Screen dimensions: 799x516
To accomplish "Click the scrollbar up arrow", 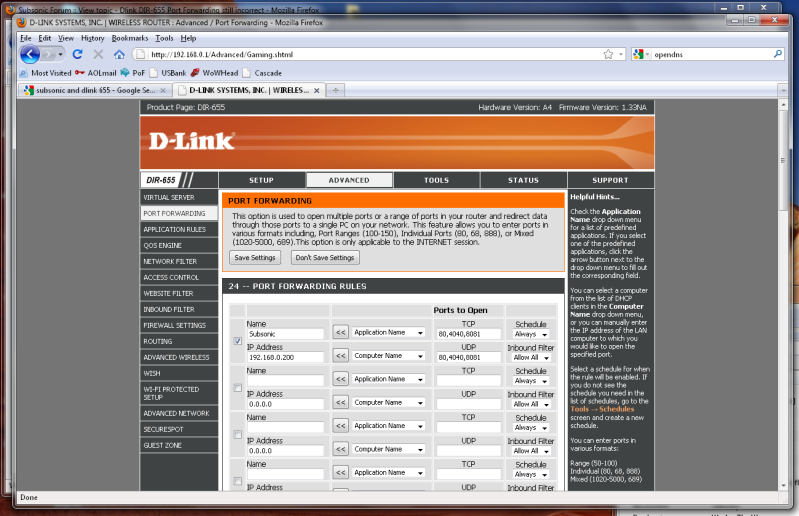I will [783, 104].
